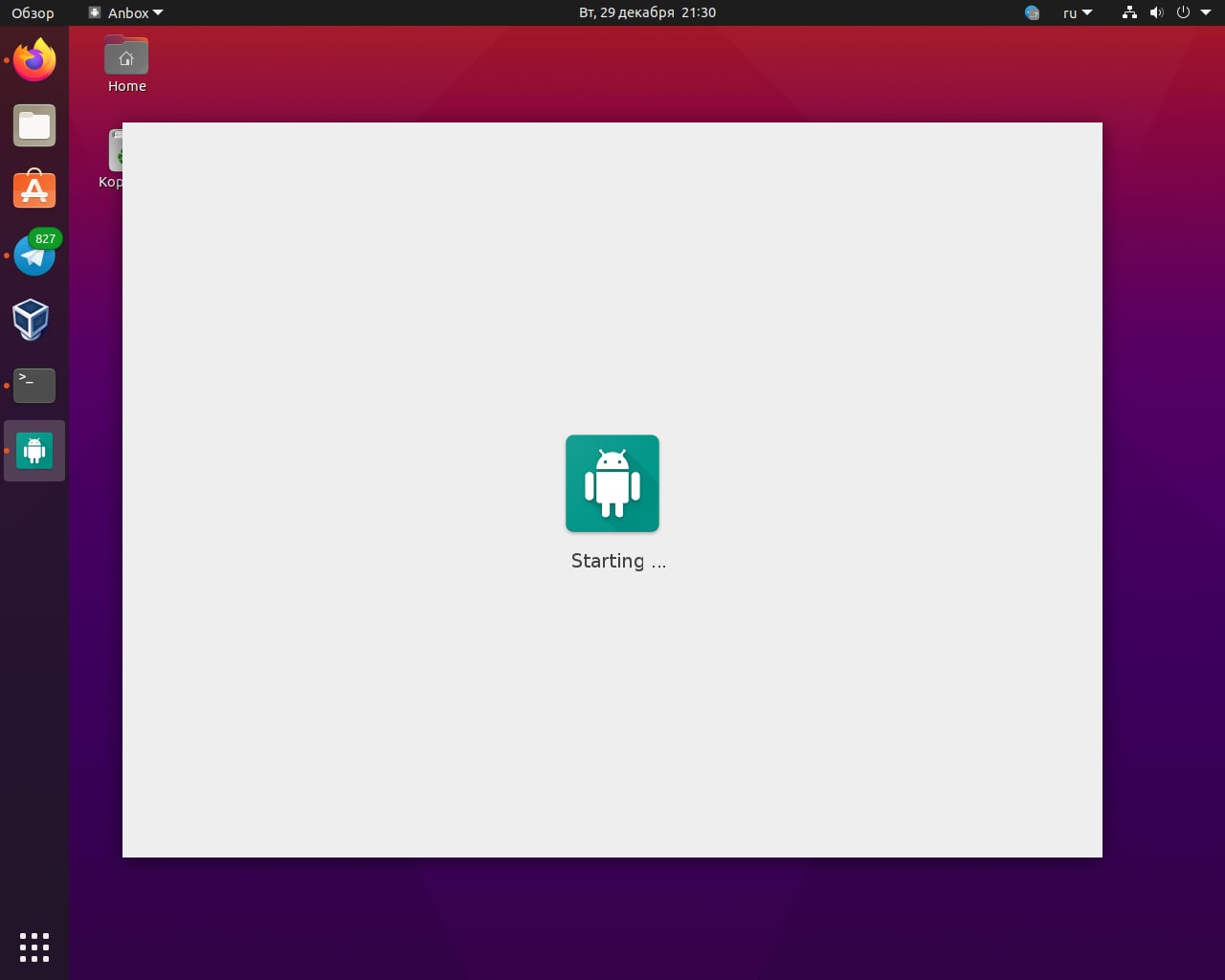Launch Ubuntu Software from the dock
The height and width of the screenshot is (980, 1225).
(x=34, y=189)
